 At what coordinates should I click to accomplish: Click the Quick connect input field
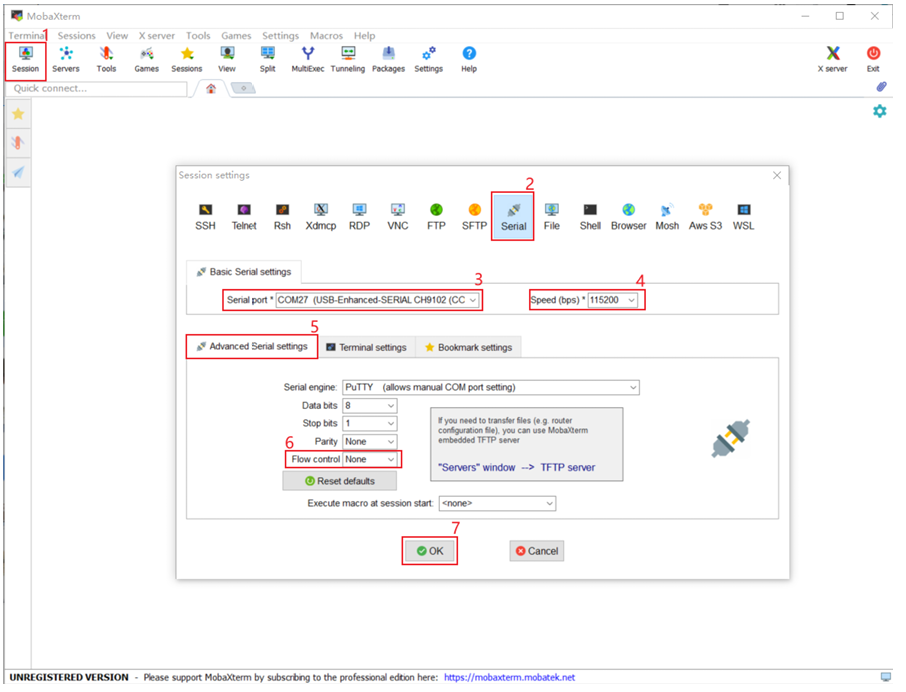[x=96, y=88]
